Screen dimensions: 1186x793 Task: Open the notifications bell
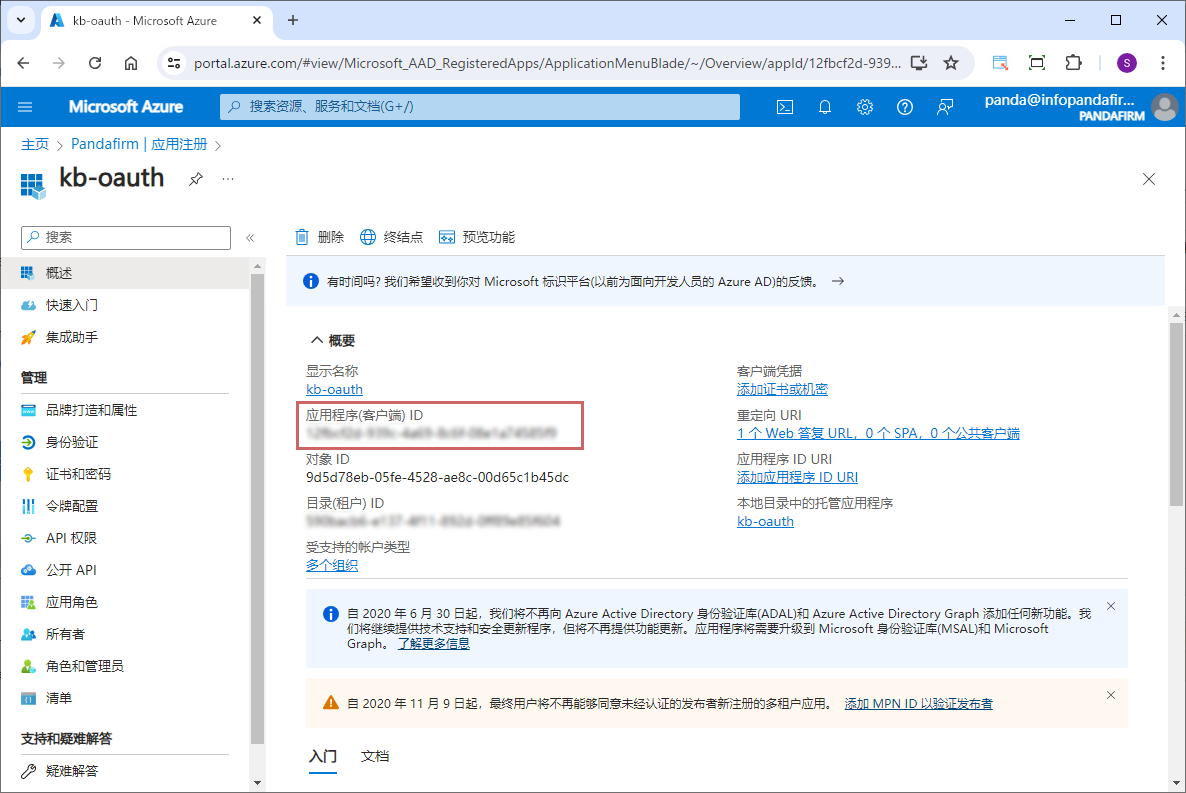[x=825, y=107]
